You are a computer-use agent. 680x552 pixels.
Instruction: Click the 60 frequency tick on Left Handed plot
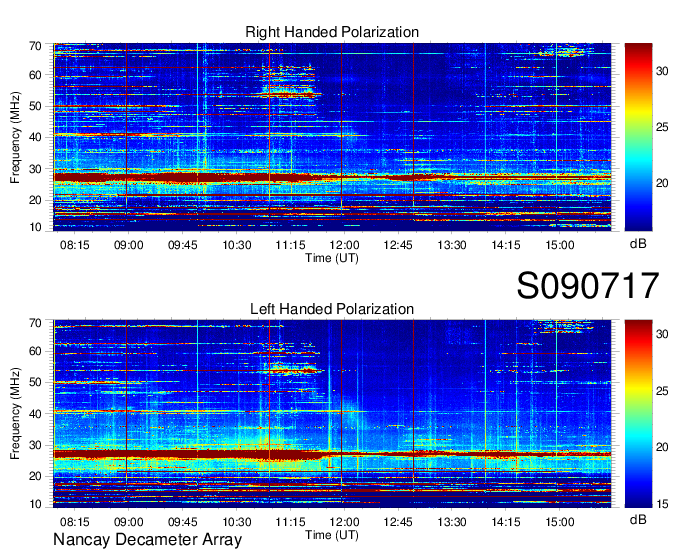pos(35,351)
